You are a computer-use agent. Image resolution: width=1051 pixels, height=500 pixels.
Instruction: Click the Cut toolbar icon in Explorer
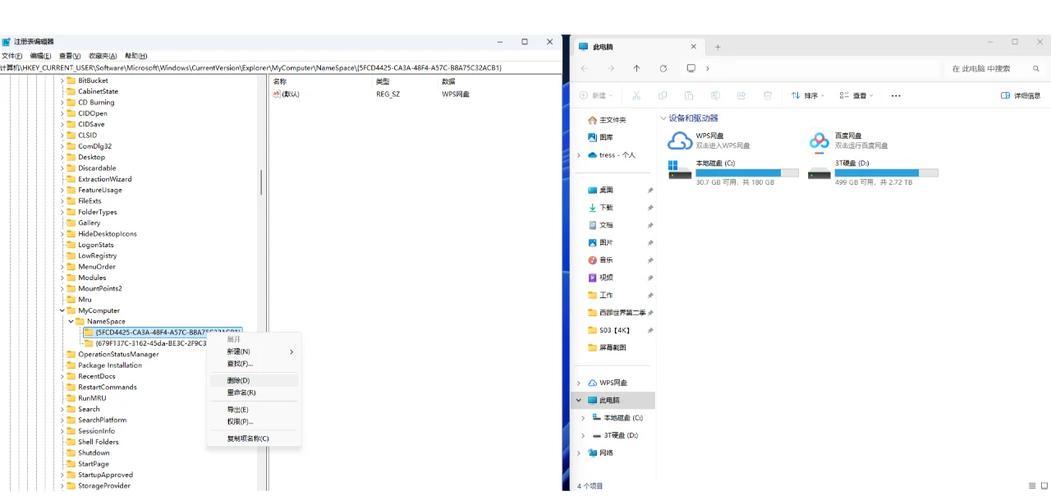(x=636, y=96)
